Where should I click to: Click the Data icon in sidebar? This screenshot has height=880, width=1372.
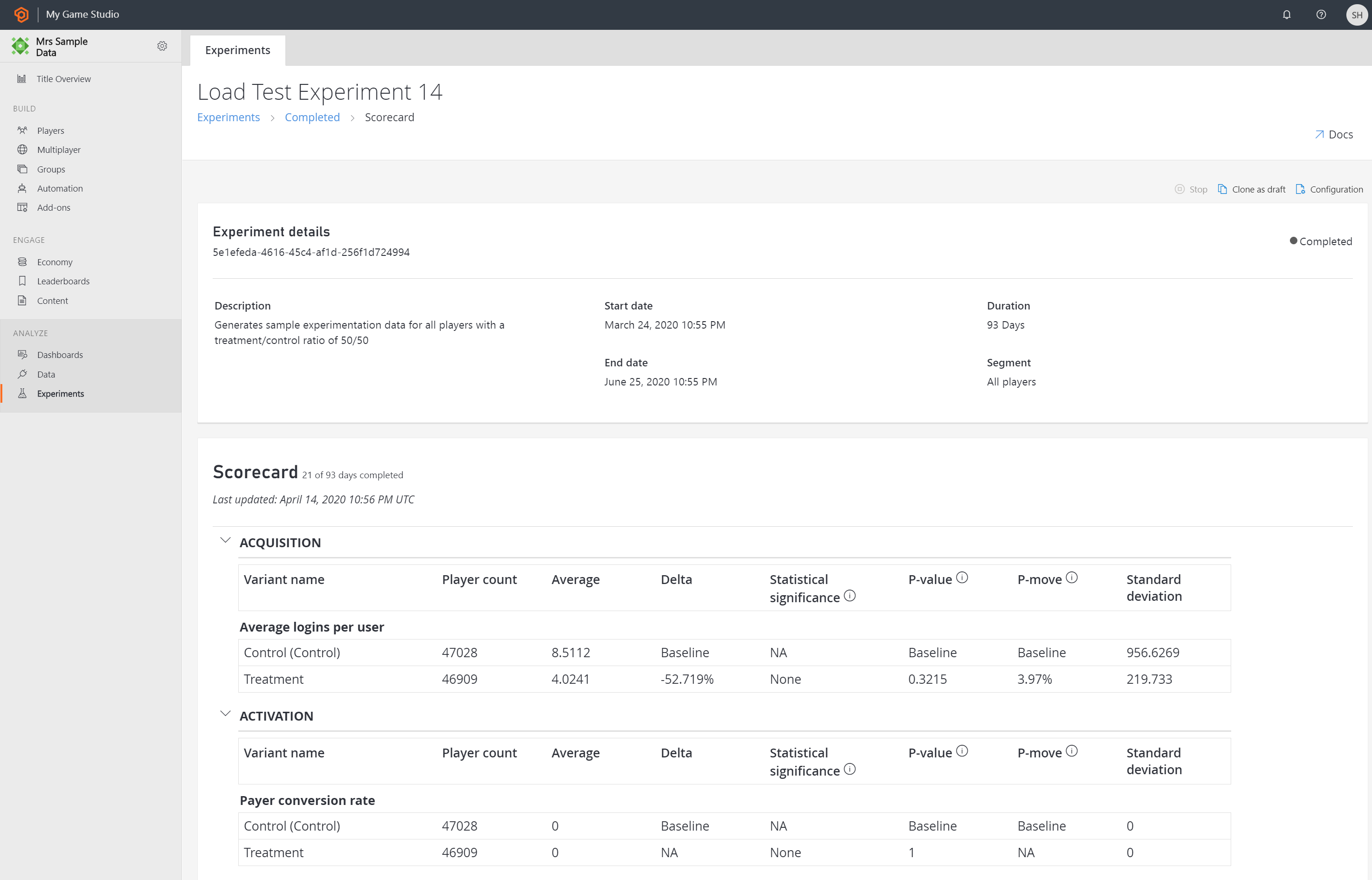coord(22,374)
